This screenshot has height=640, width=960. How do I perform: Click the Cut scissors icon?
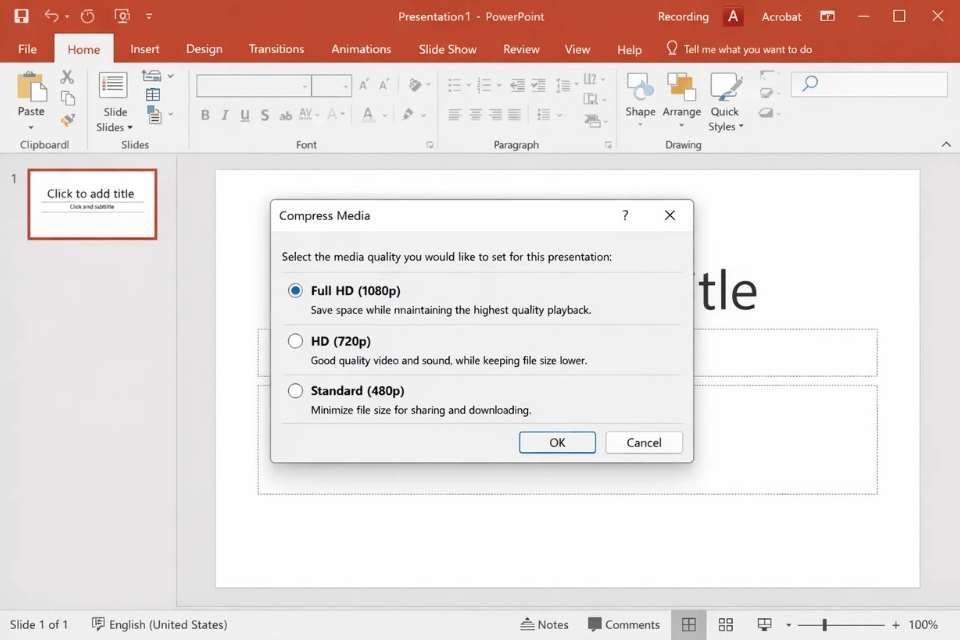pyautogui.click(x=67, y=76)
